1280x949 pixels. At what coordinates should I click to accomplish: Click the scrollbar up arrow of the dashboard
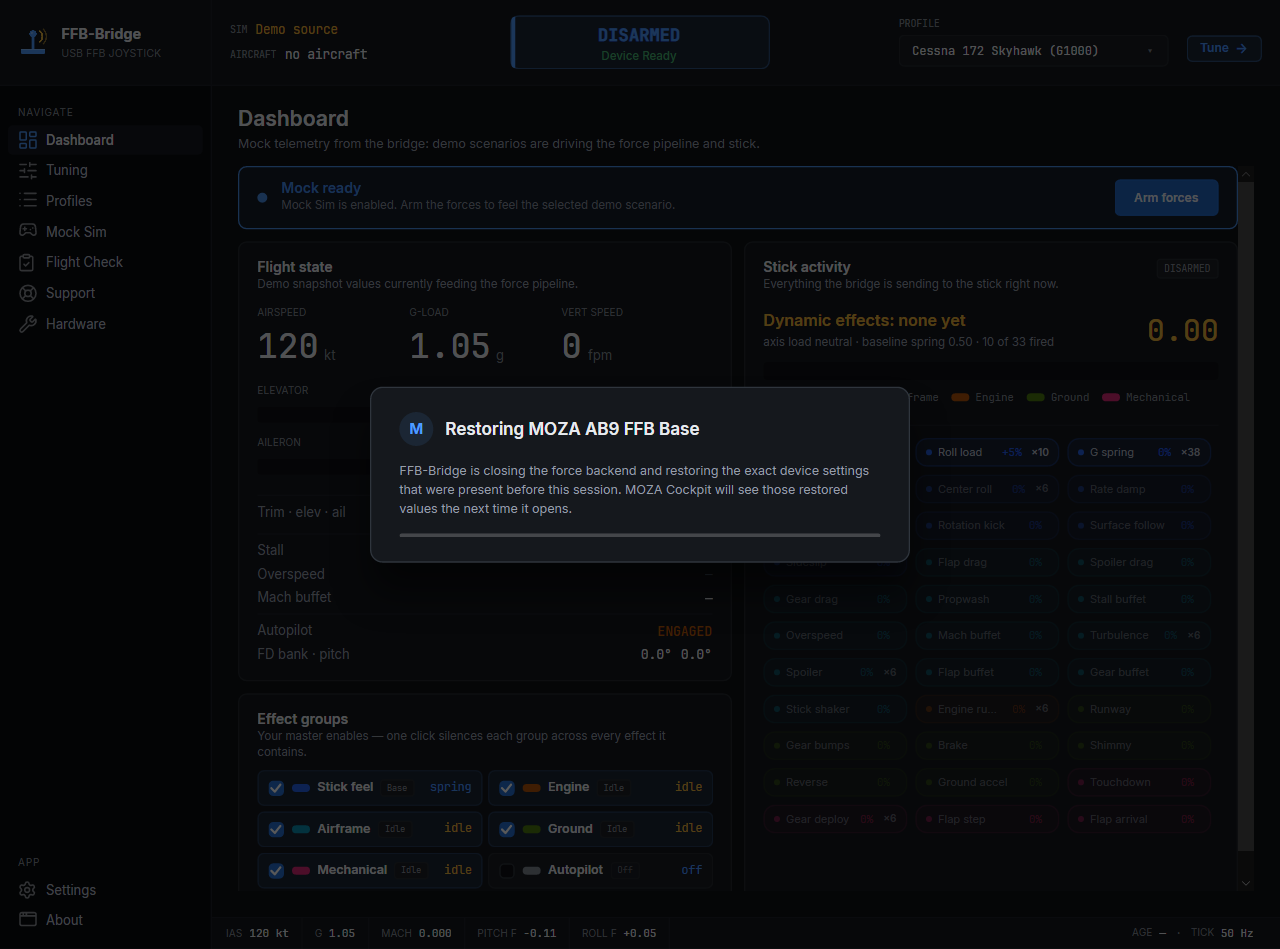1246,175
